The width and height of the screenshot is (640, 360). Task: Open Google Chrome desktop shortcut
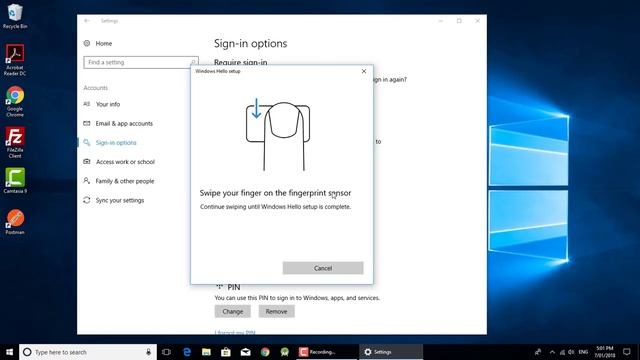point(15,102)
